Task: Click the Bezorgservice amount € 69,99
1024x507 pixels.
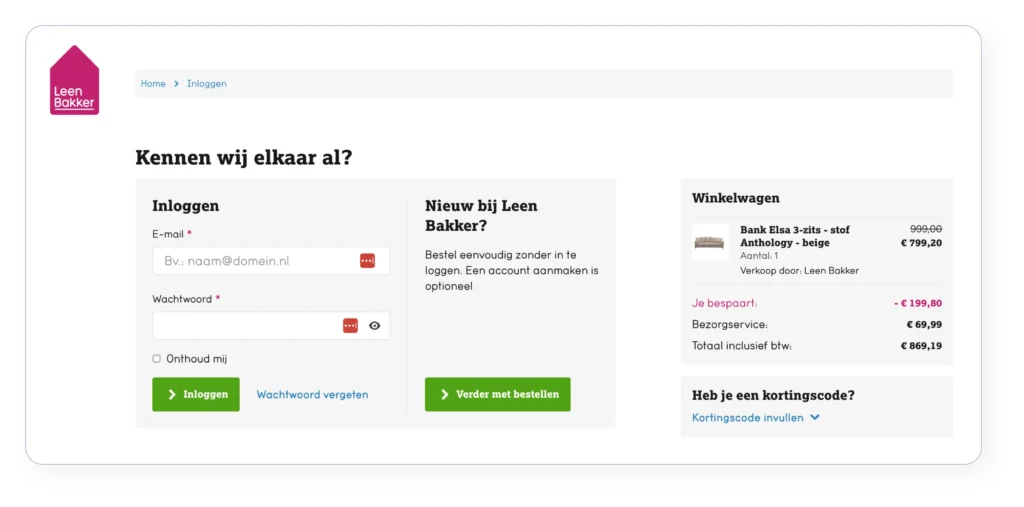Action: coord(924,324)
